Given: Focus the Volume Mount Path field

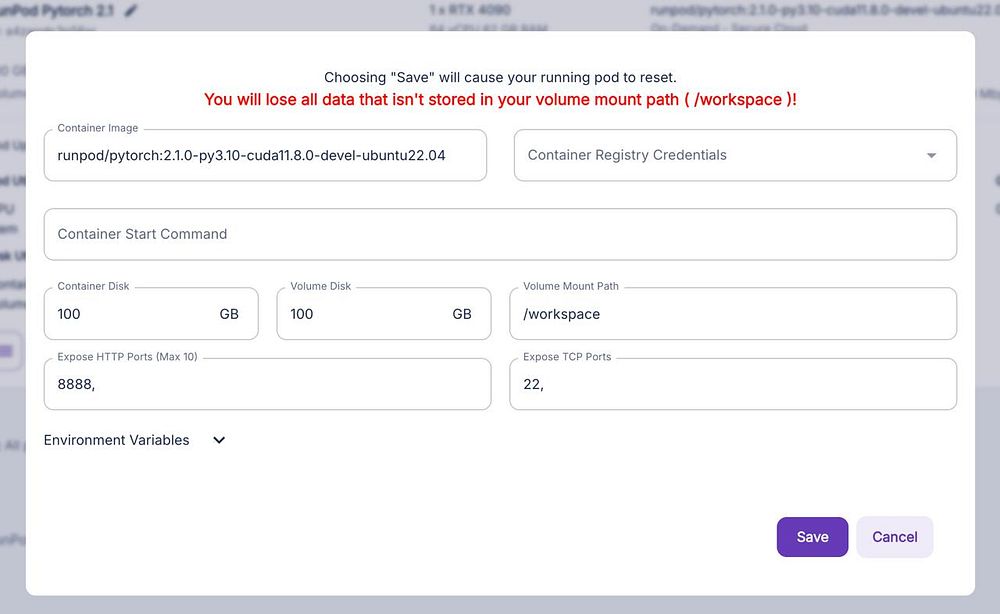Looking at the screenshot, I should pos(732,314).
